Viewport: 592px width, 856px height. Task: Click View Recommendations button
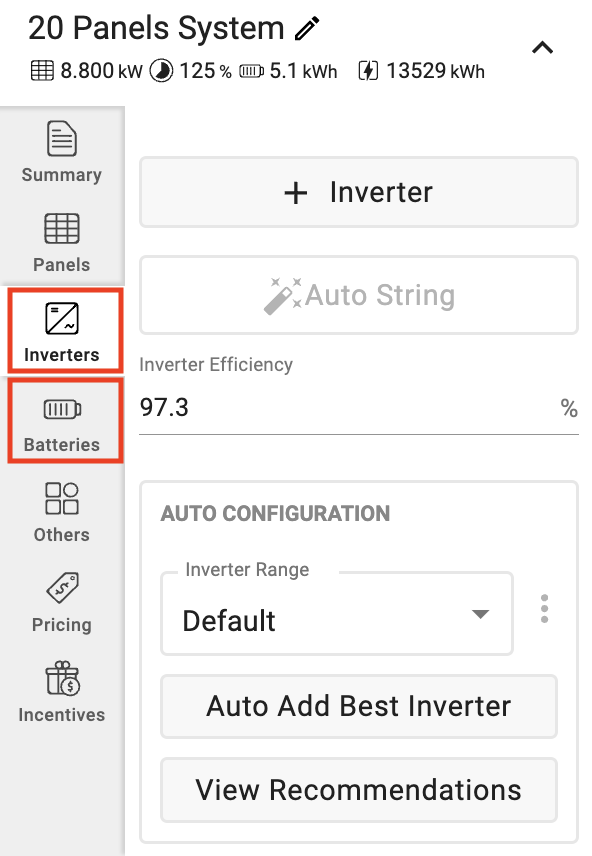click(359, 790)
